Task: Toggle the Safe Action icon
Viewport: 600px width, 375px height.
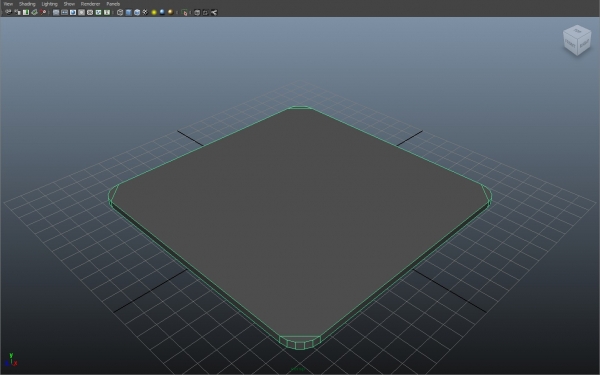Action: 98,12
